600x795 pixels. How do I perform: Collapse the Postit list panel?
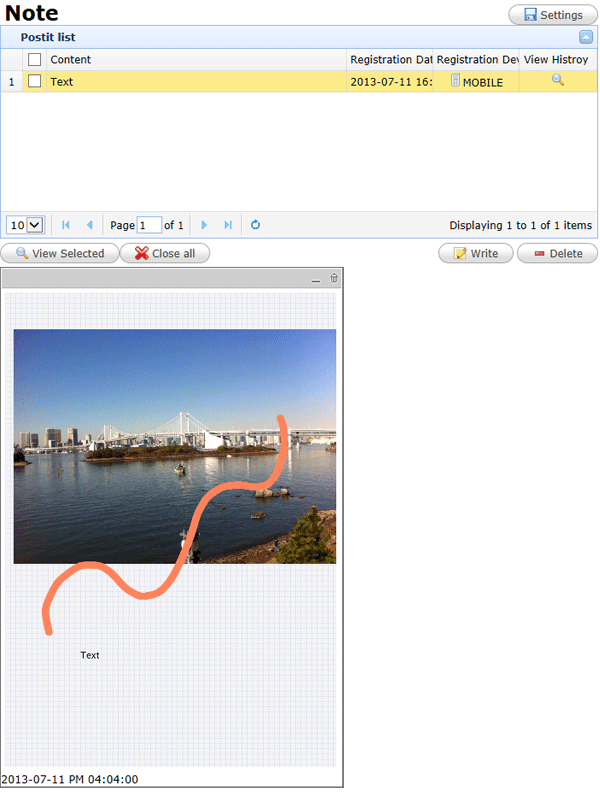[586, 37]
